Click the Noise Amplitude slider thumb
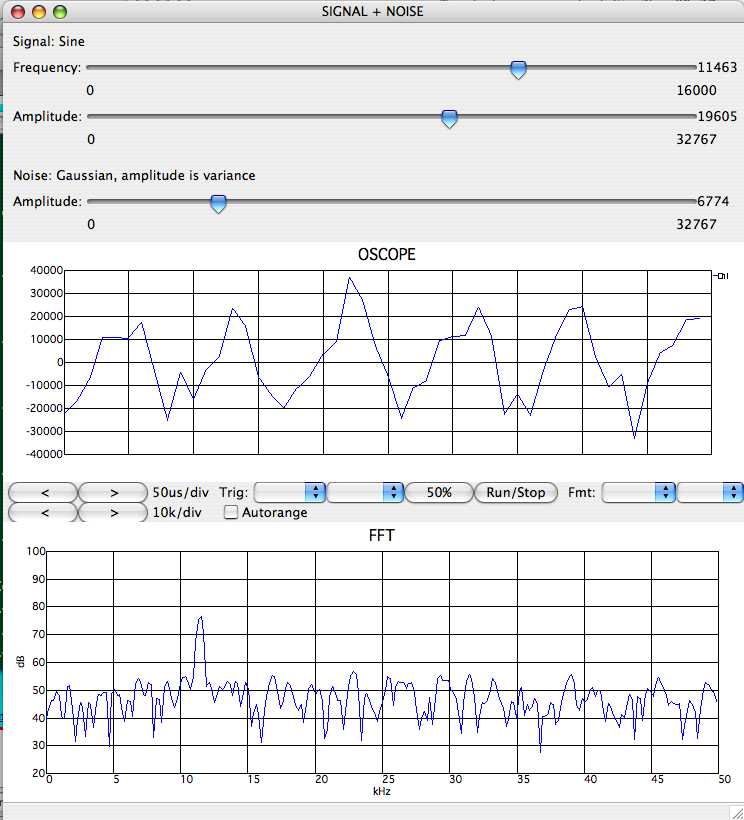 point(218,204)
